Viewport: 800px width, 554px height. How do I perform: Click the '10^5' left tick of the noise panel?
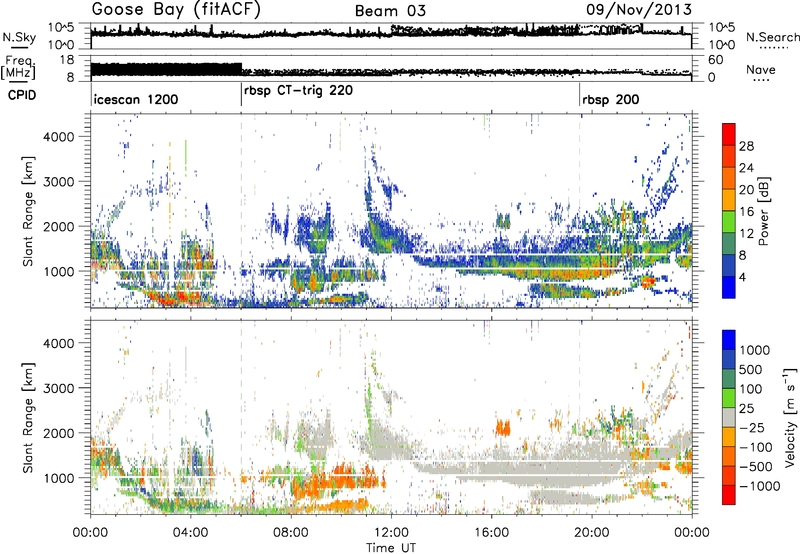pos(61,27)
